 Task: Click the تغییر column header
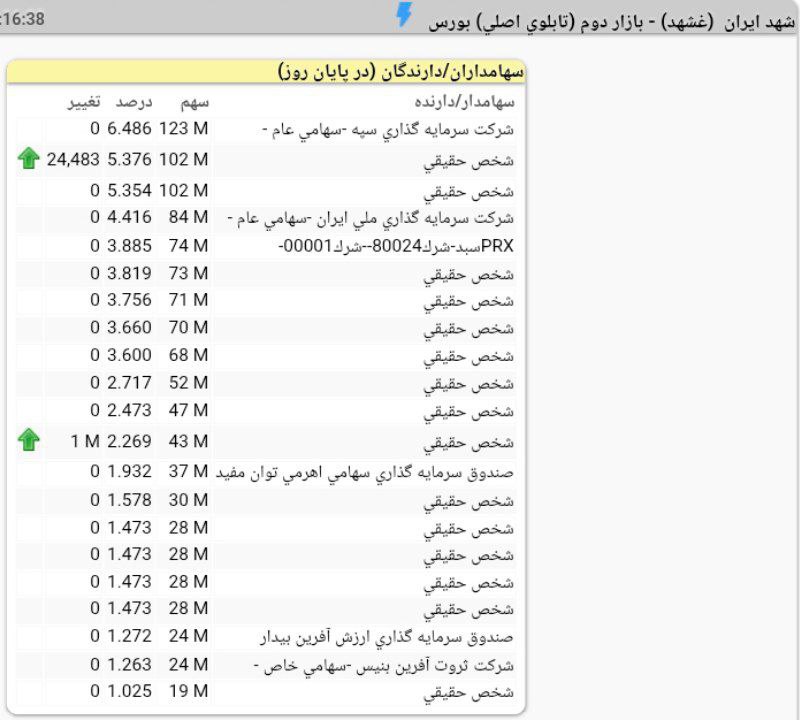coord(83,102)
